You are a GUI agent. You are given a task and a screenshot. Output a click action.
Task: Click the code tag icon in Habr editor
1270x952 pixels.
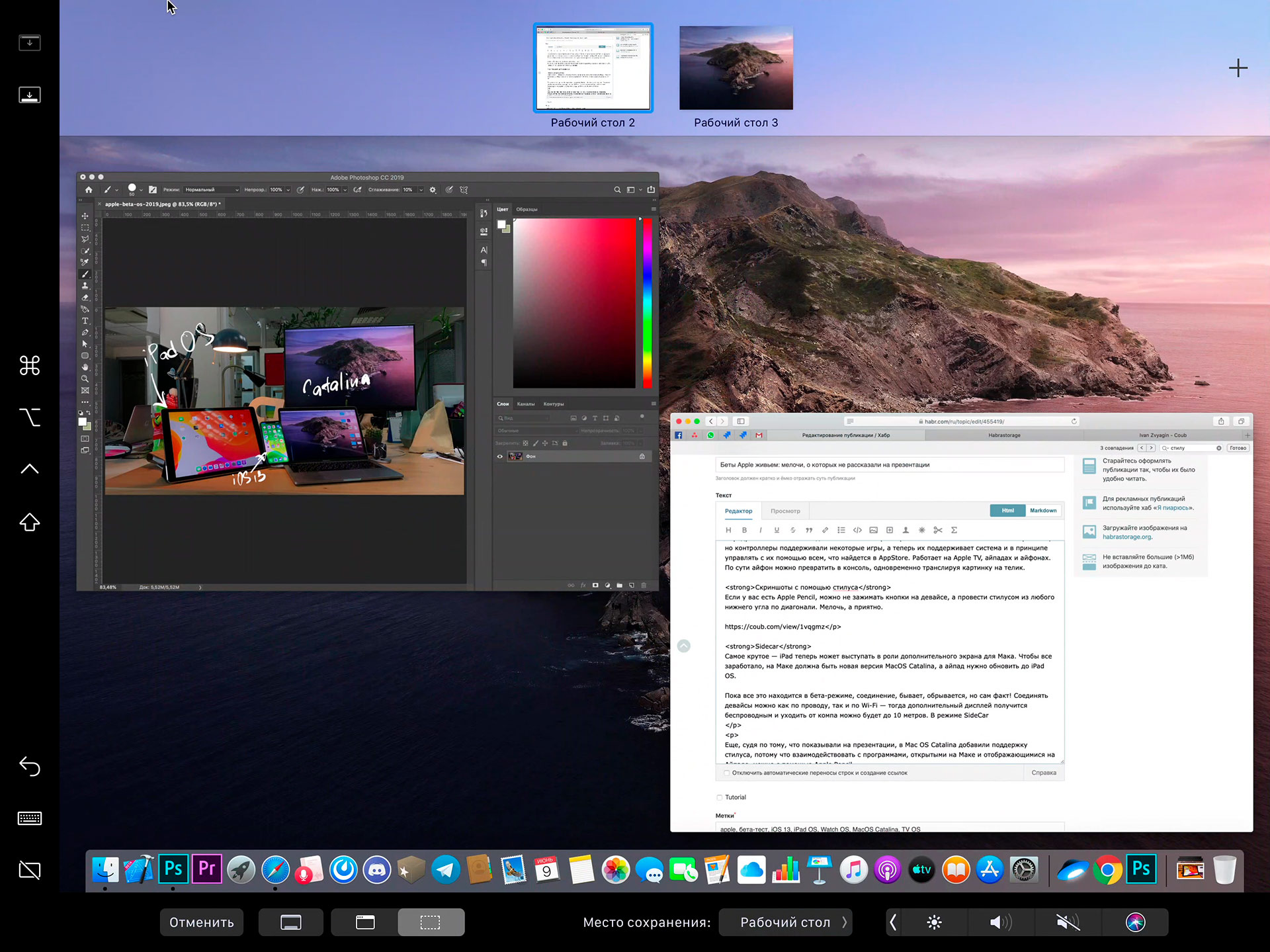click(x=857, y=530)
